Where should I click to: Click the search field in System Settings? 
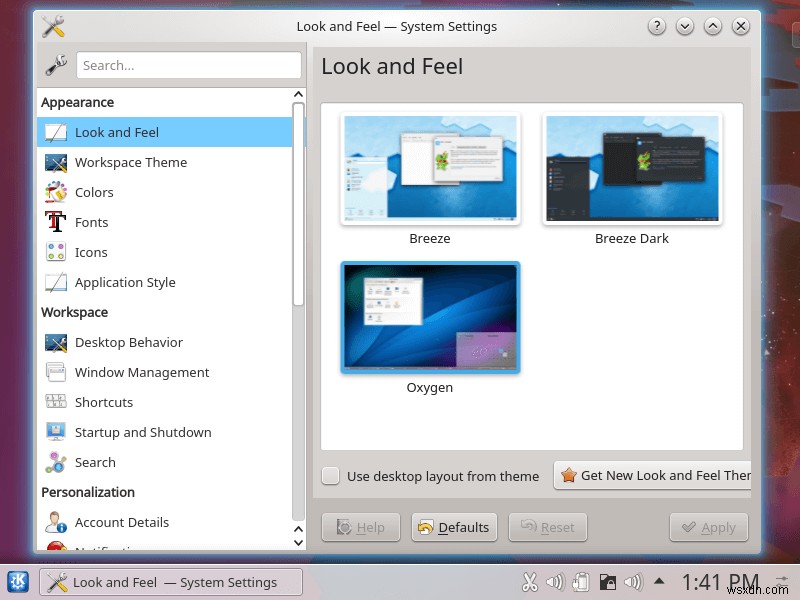coord(189,65)
